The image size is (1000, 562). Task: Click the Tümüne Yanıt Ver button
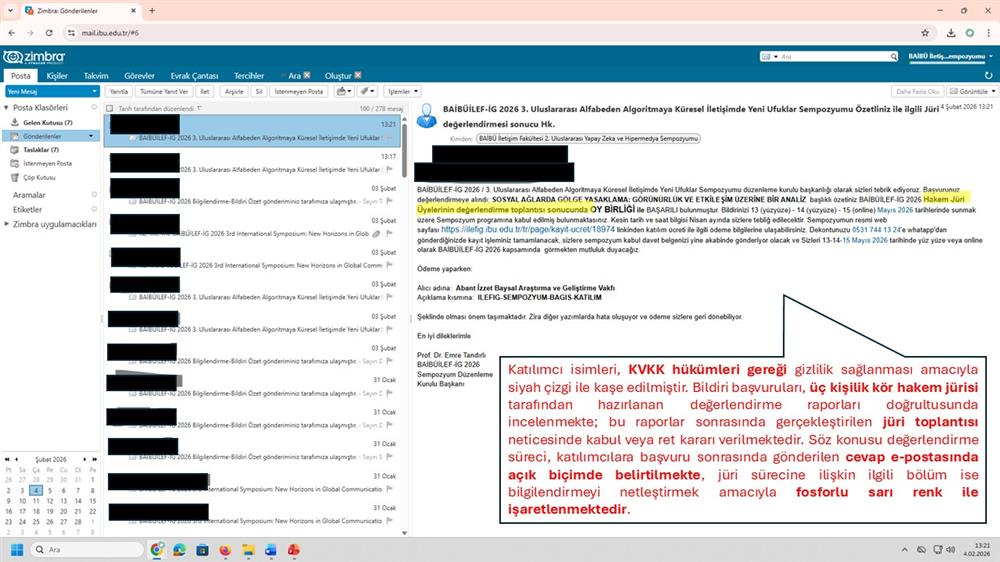click(x=163, y=91)
